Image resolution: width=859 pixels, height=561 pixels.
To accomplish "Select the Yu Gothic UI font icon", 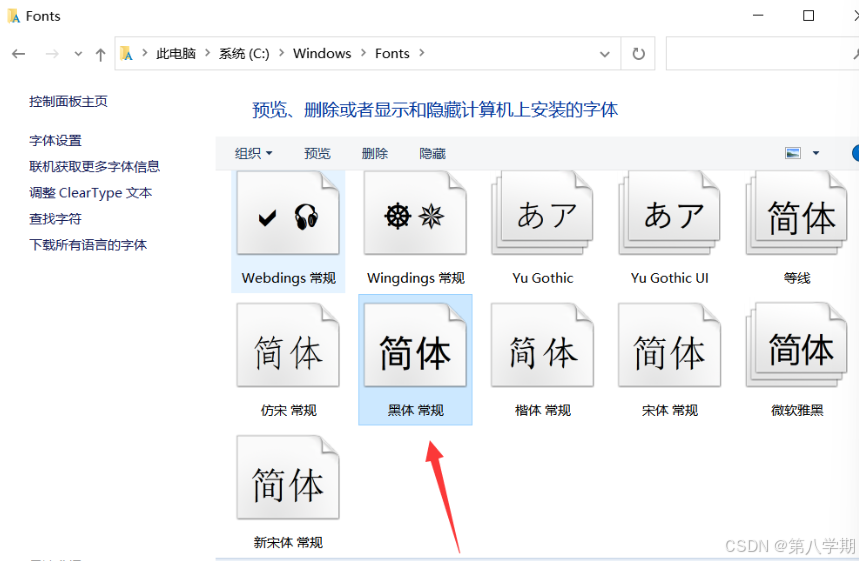I will point(669,214).
